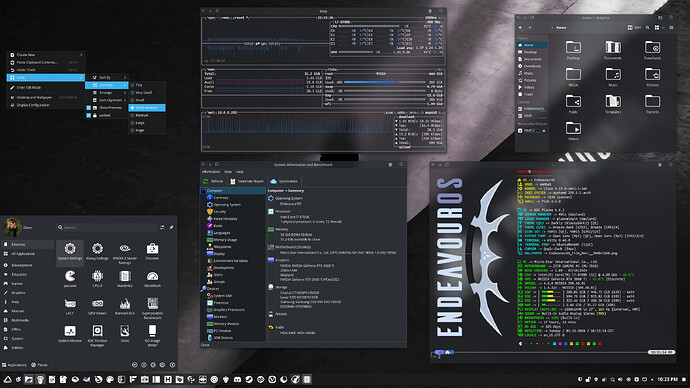This screenshot has height=388, width=690.
Task: Toggle the Locked checkbox in Icons submenu
Action: (88, 115)
